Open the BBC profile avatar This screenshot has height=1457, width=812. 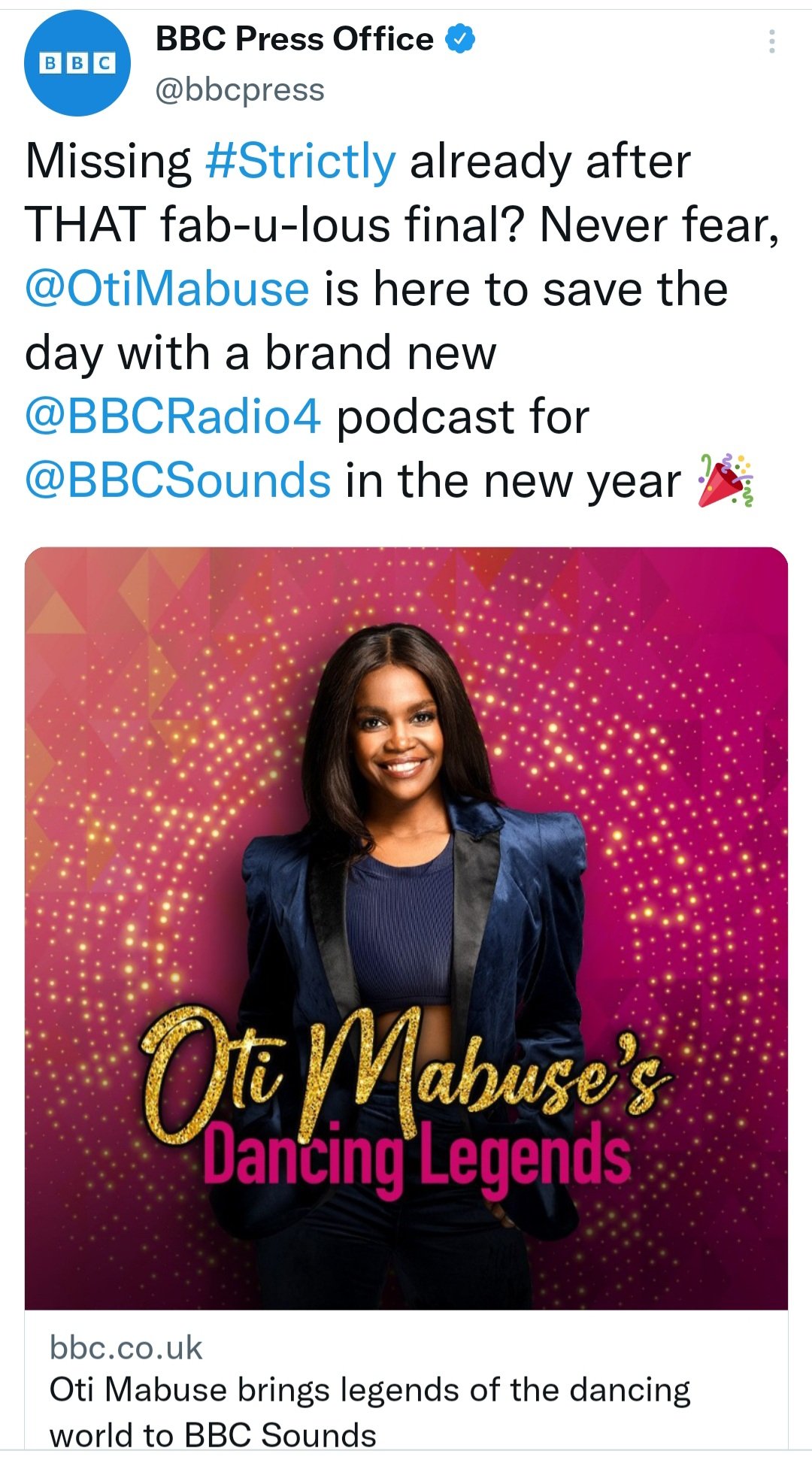tap(77, 63)
